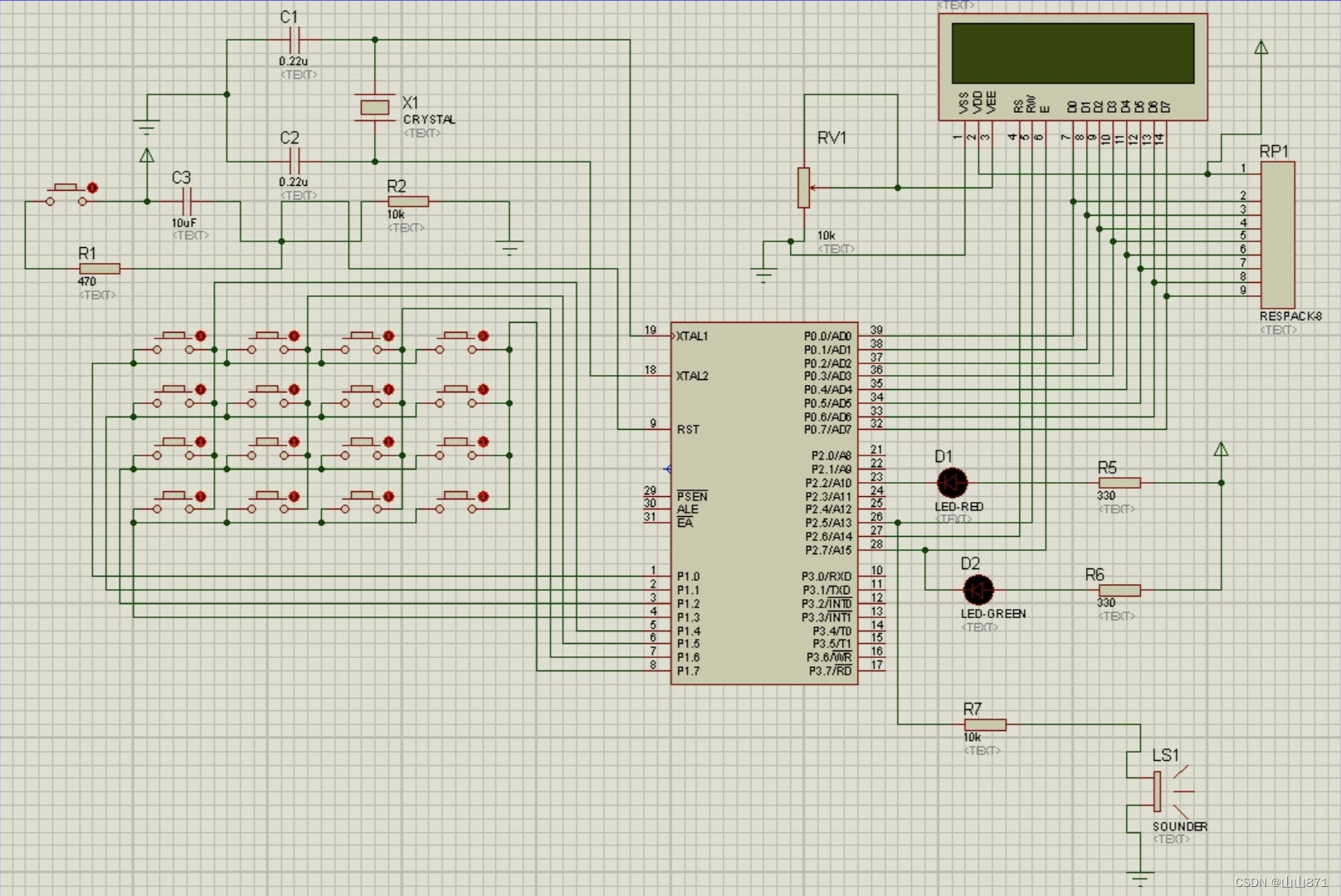The height and width of the screenshot is (896, 1341).
Task: Select the X1 crystal component
Action: (x=374, y=107)
